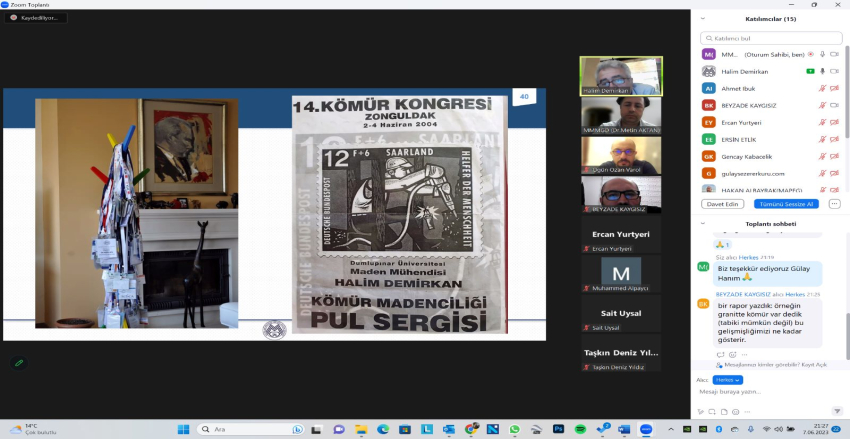Image resolution: width=850 pixels, height=439 pixels.
Task: Toggle the host's microphone icon in participant list
Action: point(822,54)
